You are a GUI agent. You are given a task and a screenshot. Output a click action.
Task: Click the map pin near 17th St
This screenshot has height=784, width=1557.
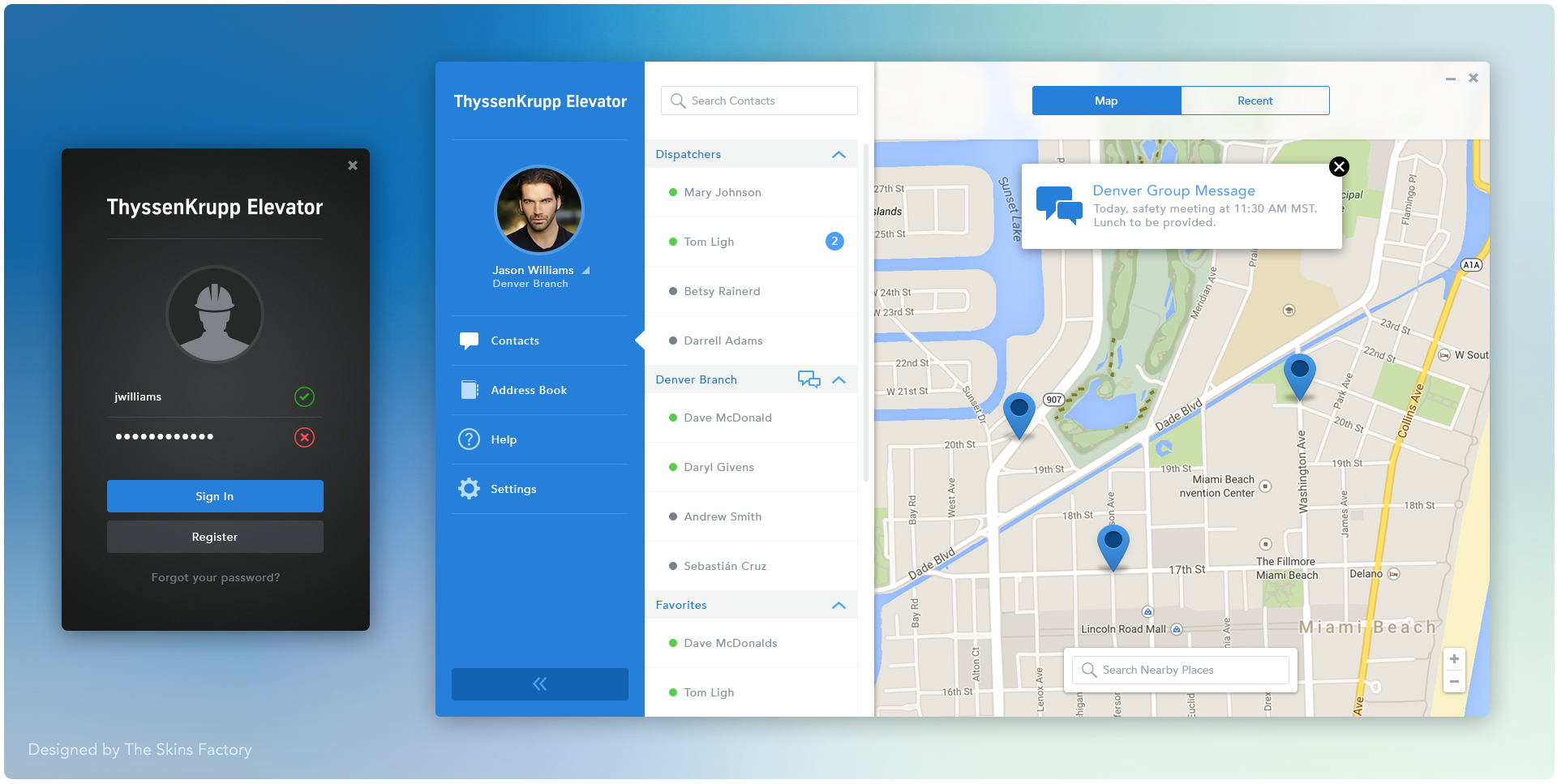click(1113, 549)
